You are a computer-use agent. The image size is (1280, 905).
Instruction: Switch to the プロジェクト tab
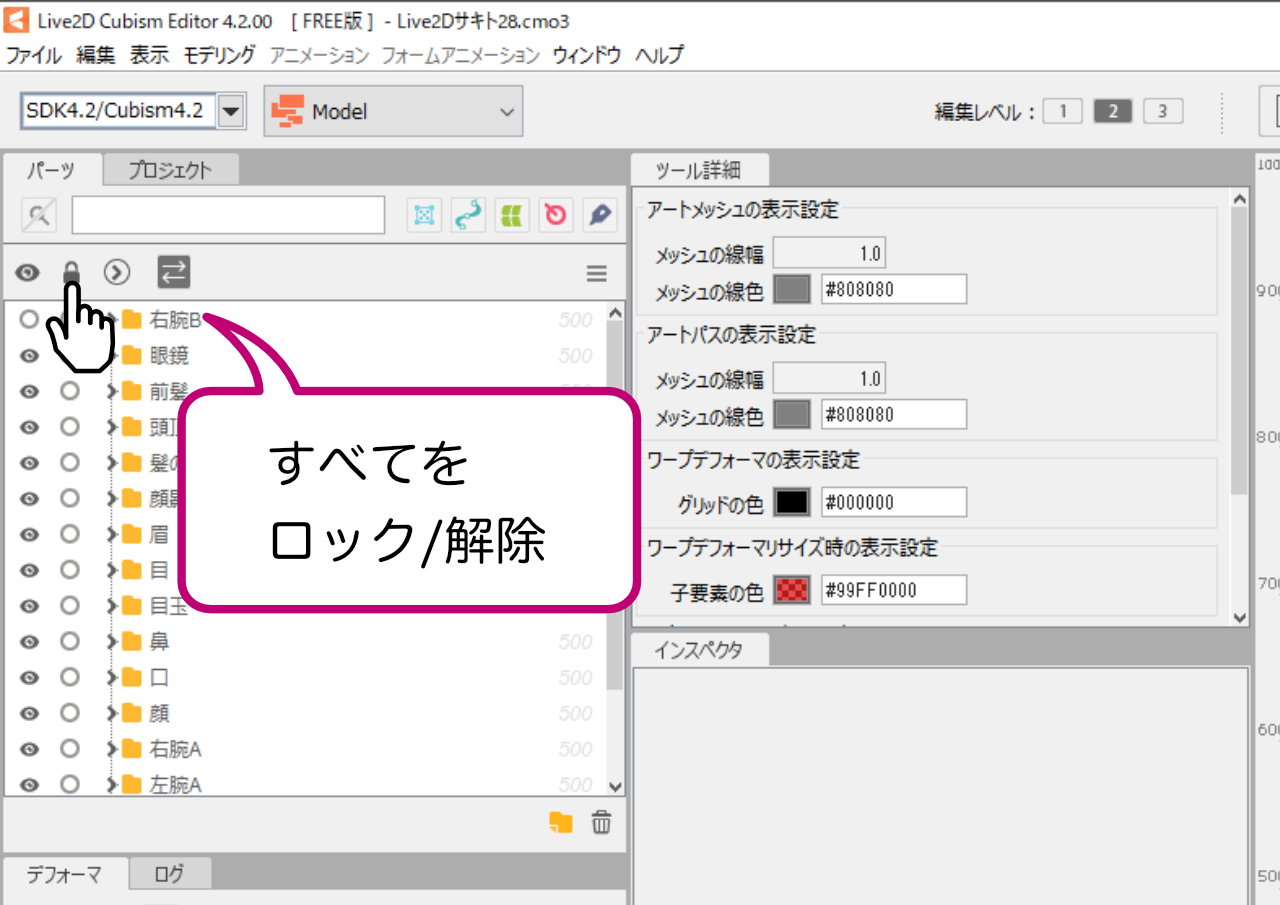171,170
